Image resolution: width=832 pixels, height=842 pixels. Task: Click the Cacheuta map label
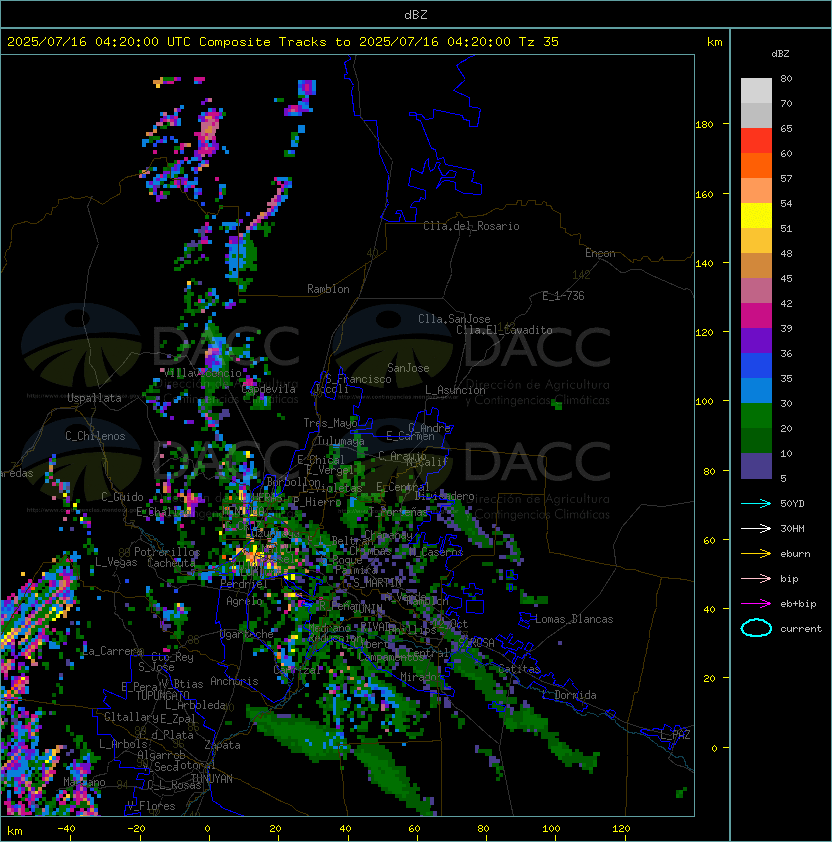(x=171, y=563)
